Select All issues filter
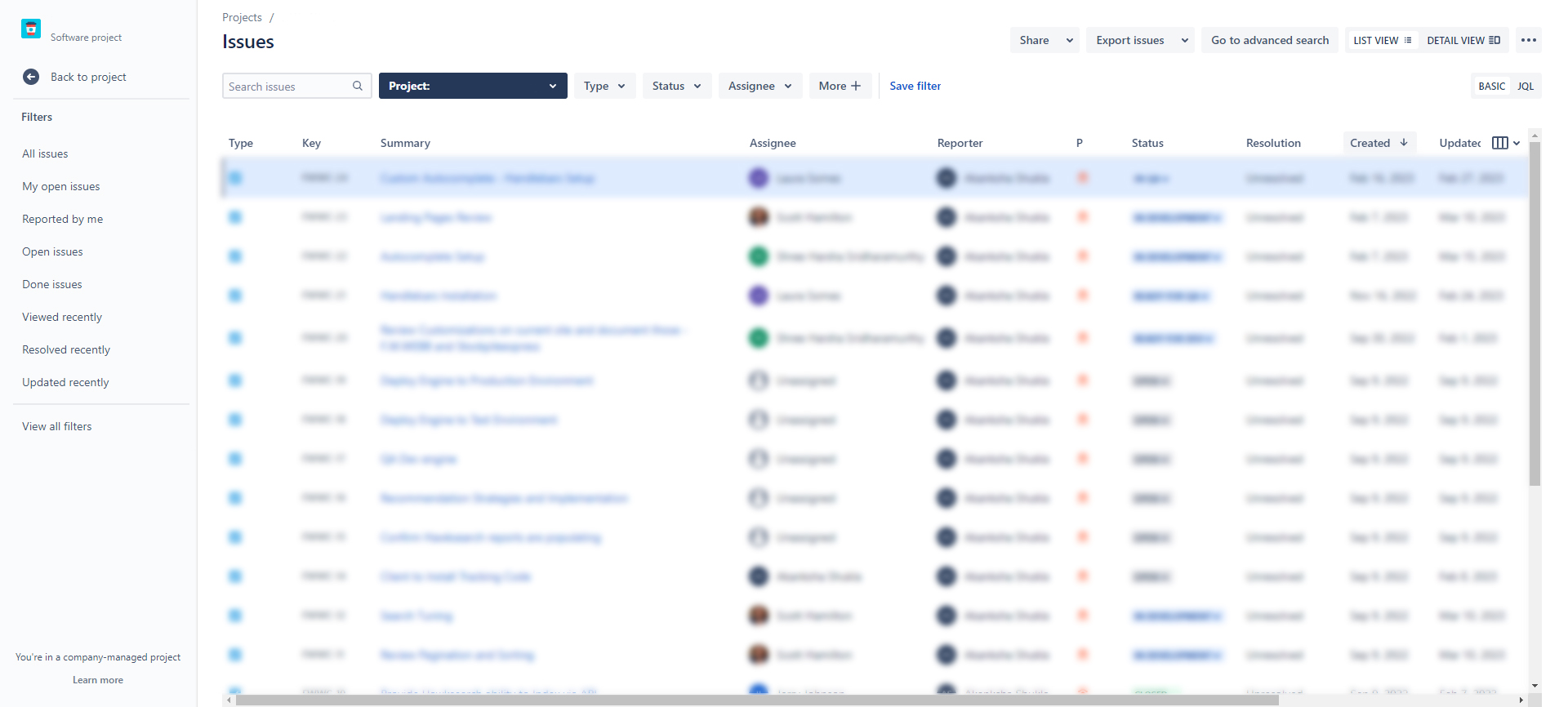Viewport: 1568px width, 707px height. click(45, 153)
